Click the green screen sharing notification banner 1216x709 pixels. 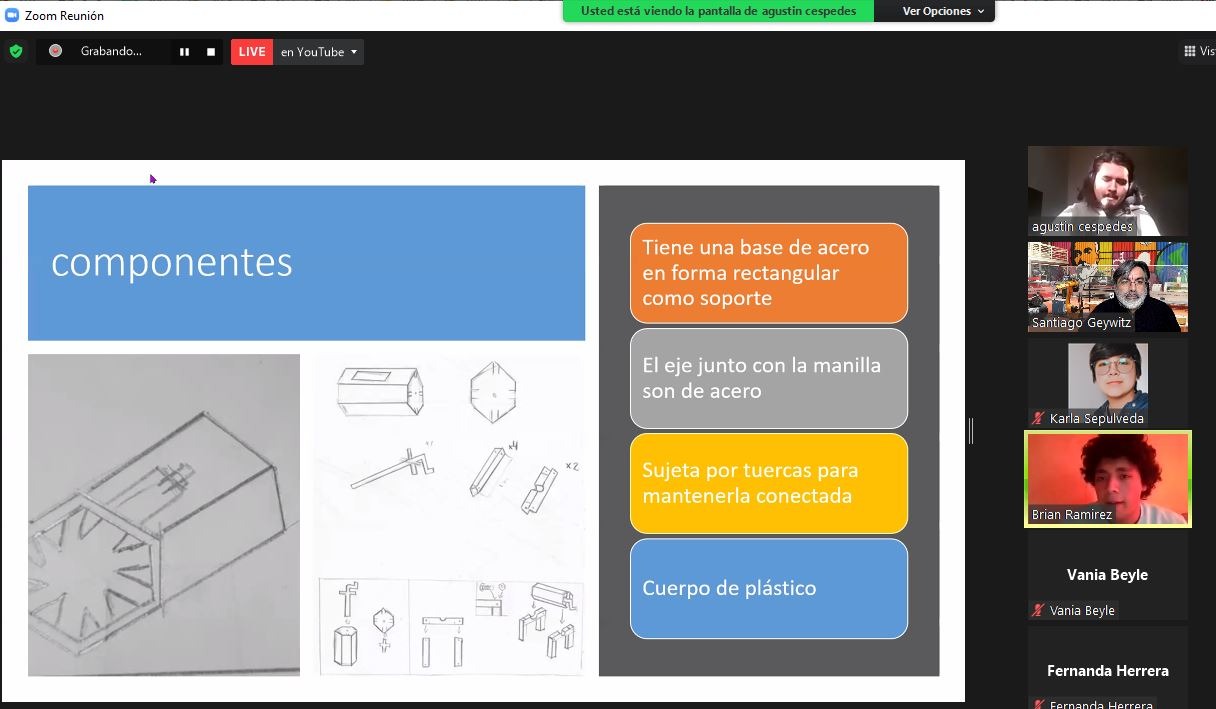(x=718, y=11)
